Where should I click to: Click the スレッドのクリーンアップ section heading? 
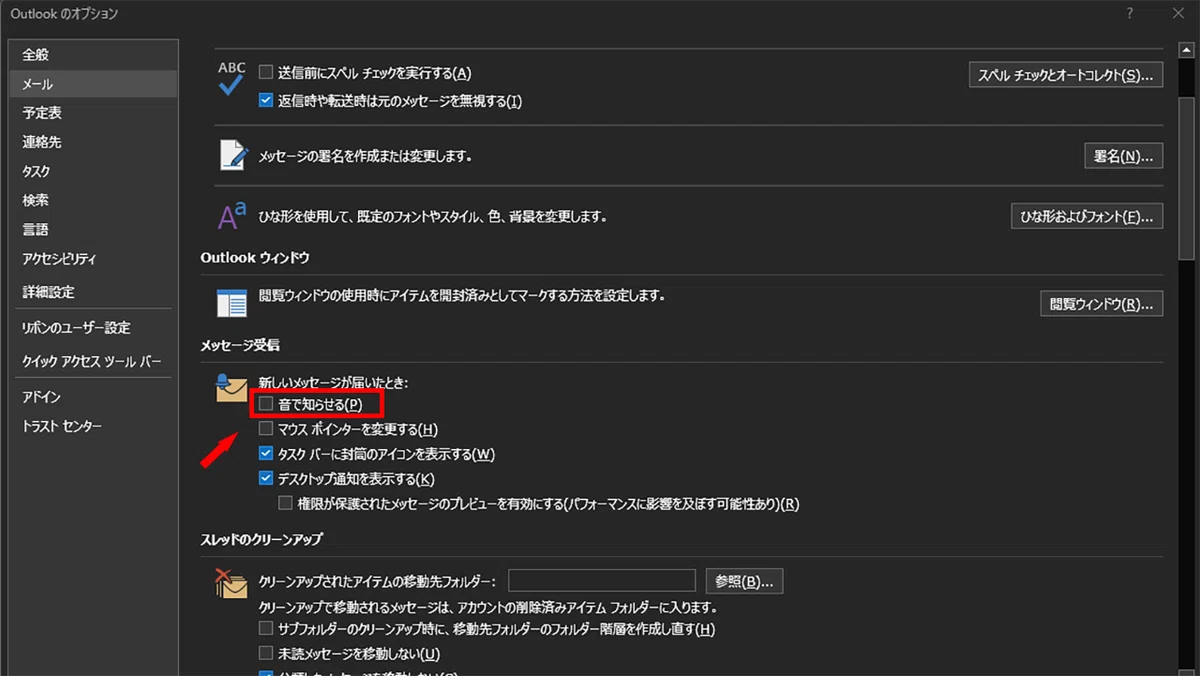coord(262,540)
